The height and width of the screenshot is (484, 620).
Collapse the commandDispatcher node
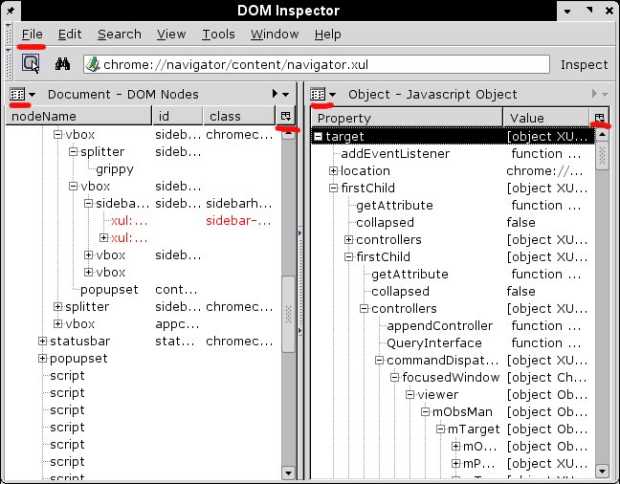[379, 360]
